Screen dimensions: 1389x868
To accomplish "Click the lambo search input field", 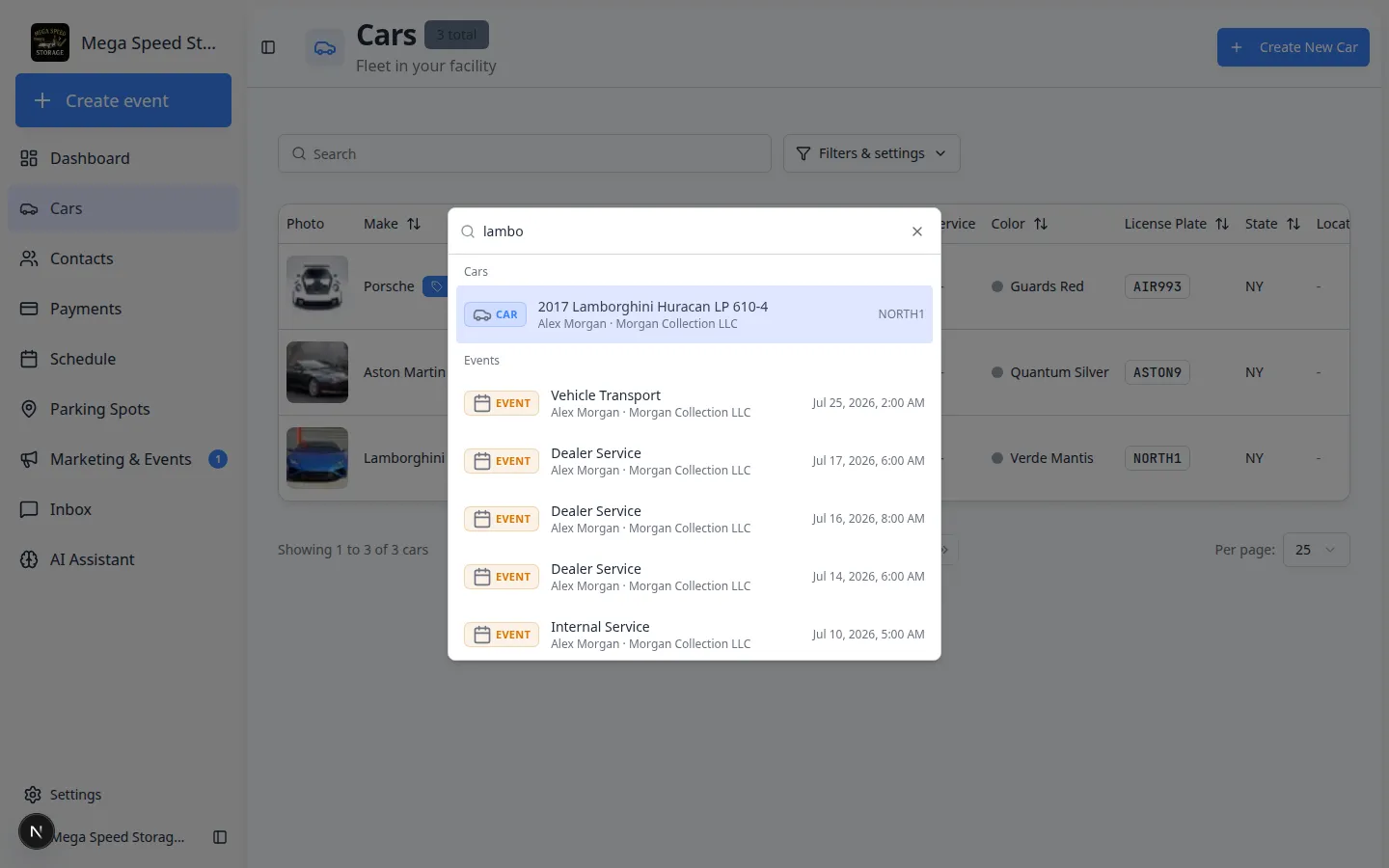I will pyautogui.click(x=690, y=231).
